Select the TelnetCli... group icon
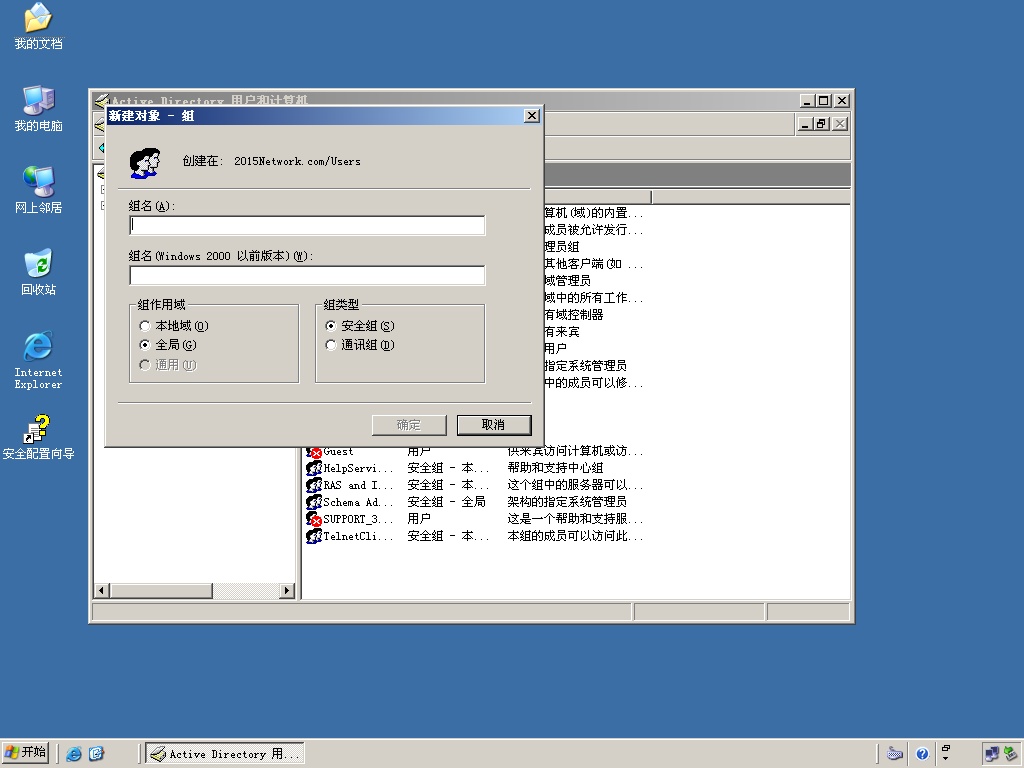1024x768 pixels. [x=314, y=536]
